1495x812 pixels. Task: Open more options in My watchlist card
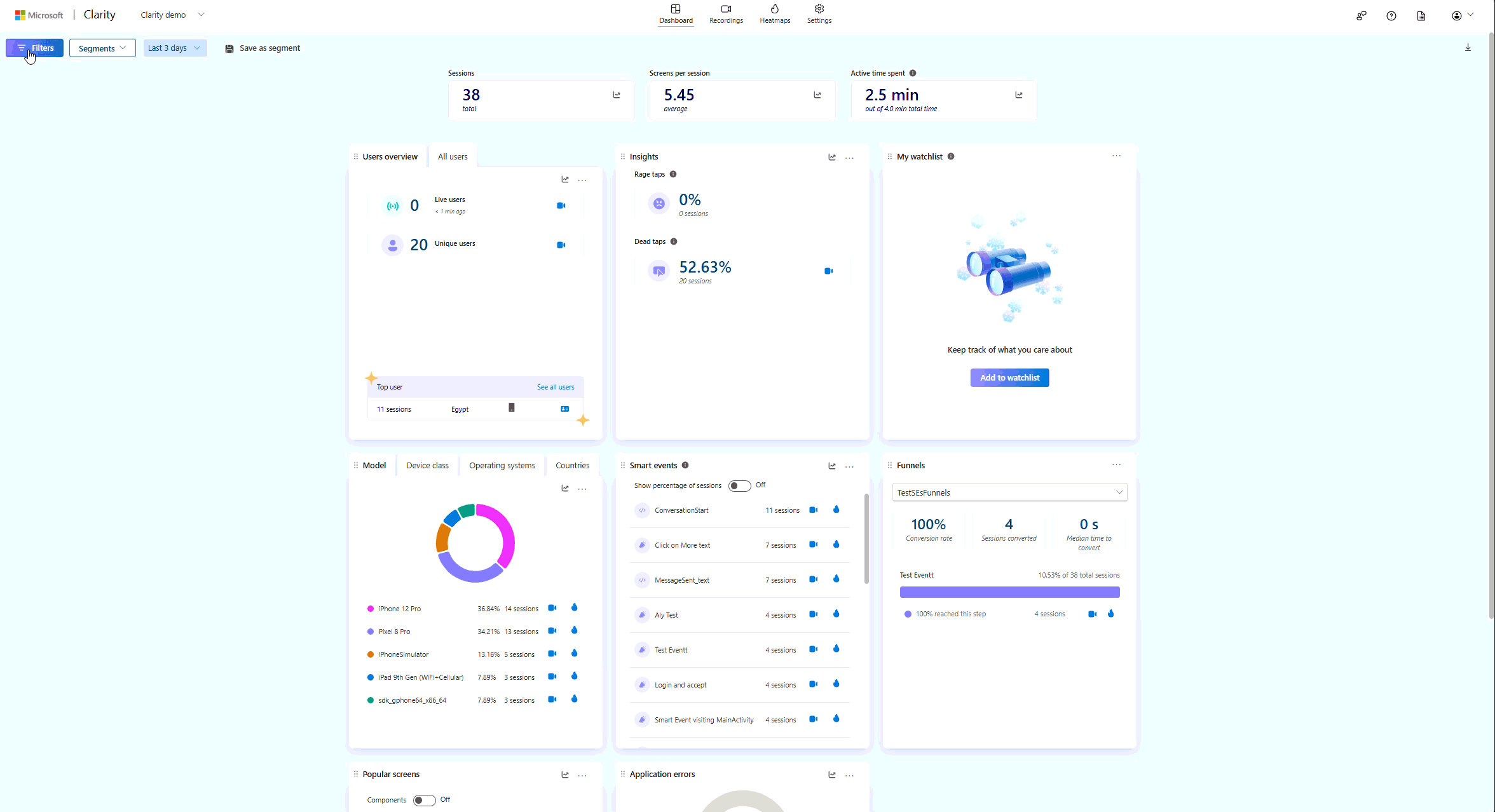tap(1116, 156)
